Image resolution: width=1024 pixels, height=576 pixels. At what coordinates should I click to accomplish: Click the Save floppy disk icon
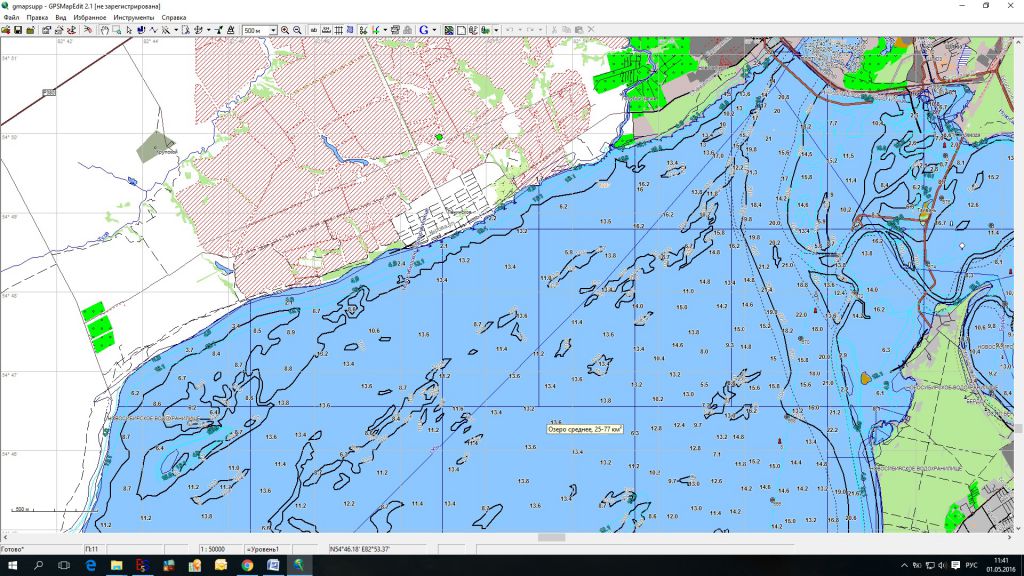click(18, 30)
